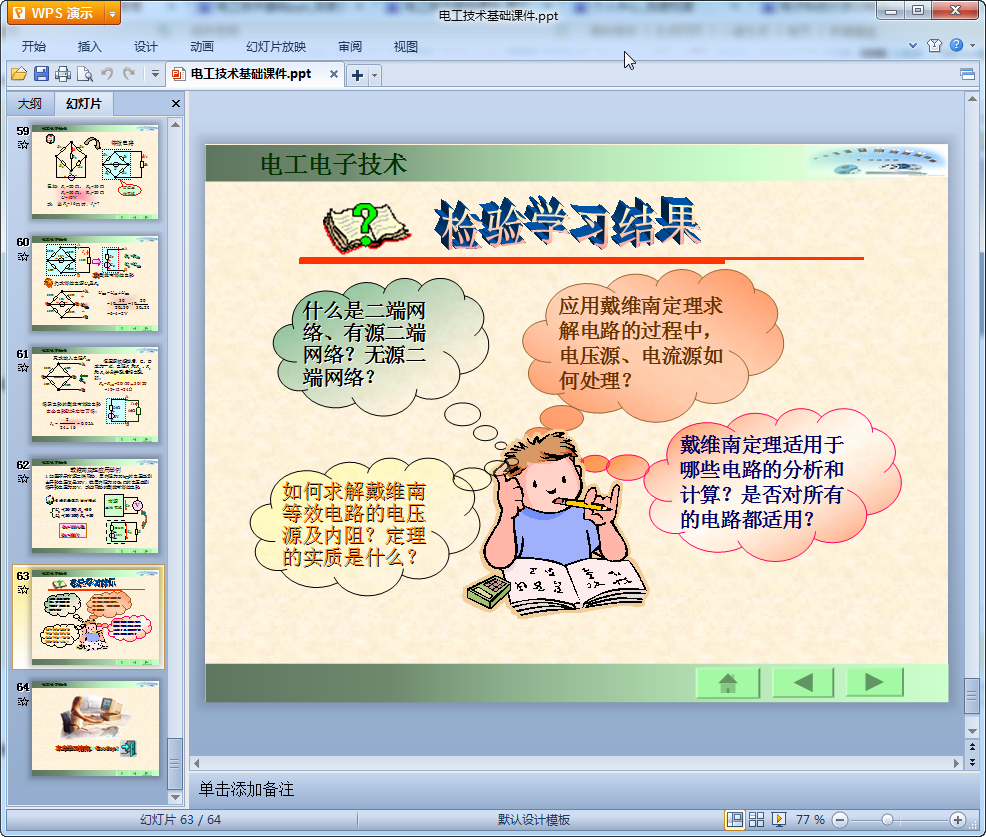986x837 pixels.
Task: Close the 电工技术基础课件.ppt document tab
Action: 334,74
